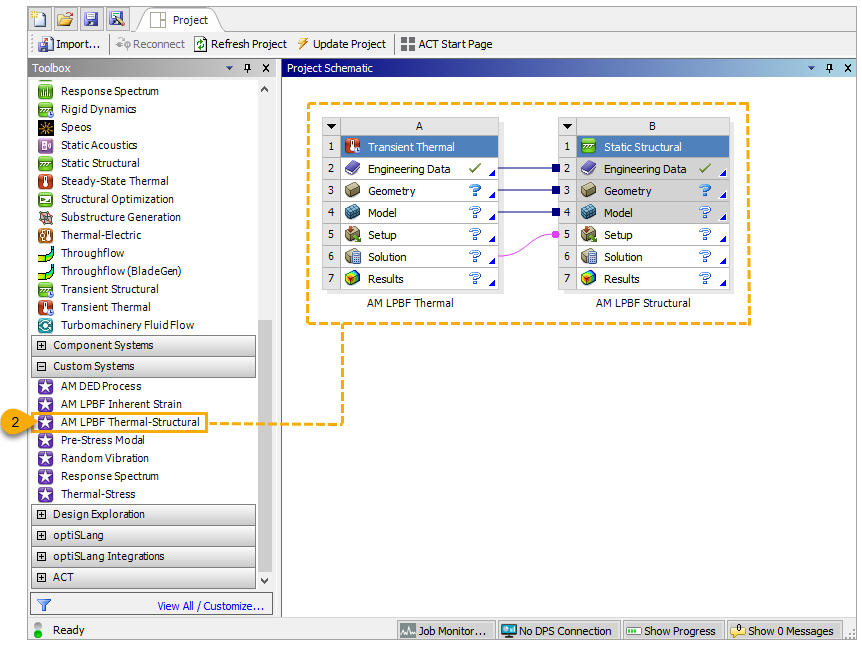
Task: Select Thermal-Electric system
Action: tap(90, 235)
